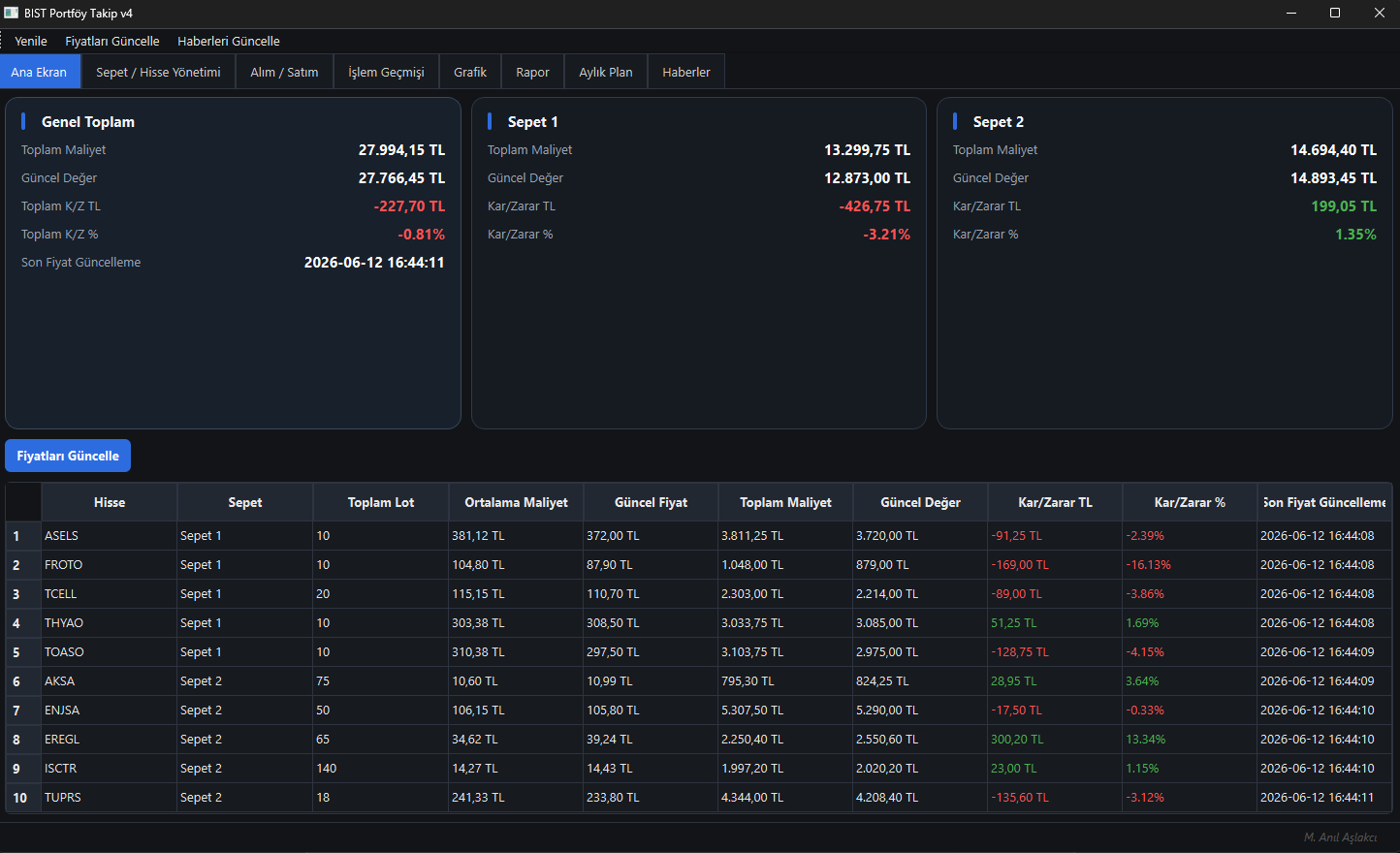Click Sepet 2 gain percentage 1.35%
The width and height of the screenshot is (1400, 853).
[1355, 235]
